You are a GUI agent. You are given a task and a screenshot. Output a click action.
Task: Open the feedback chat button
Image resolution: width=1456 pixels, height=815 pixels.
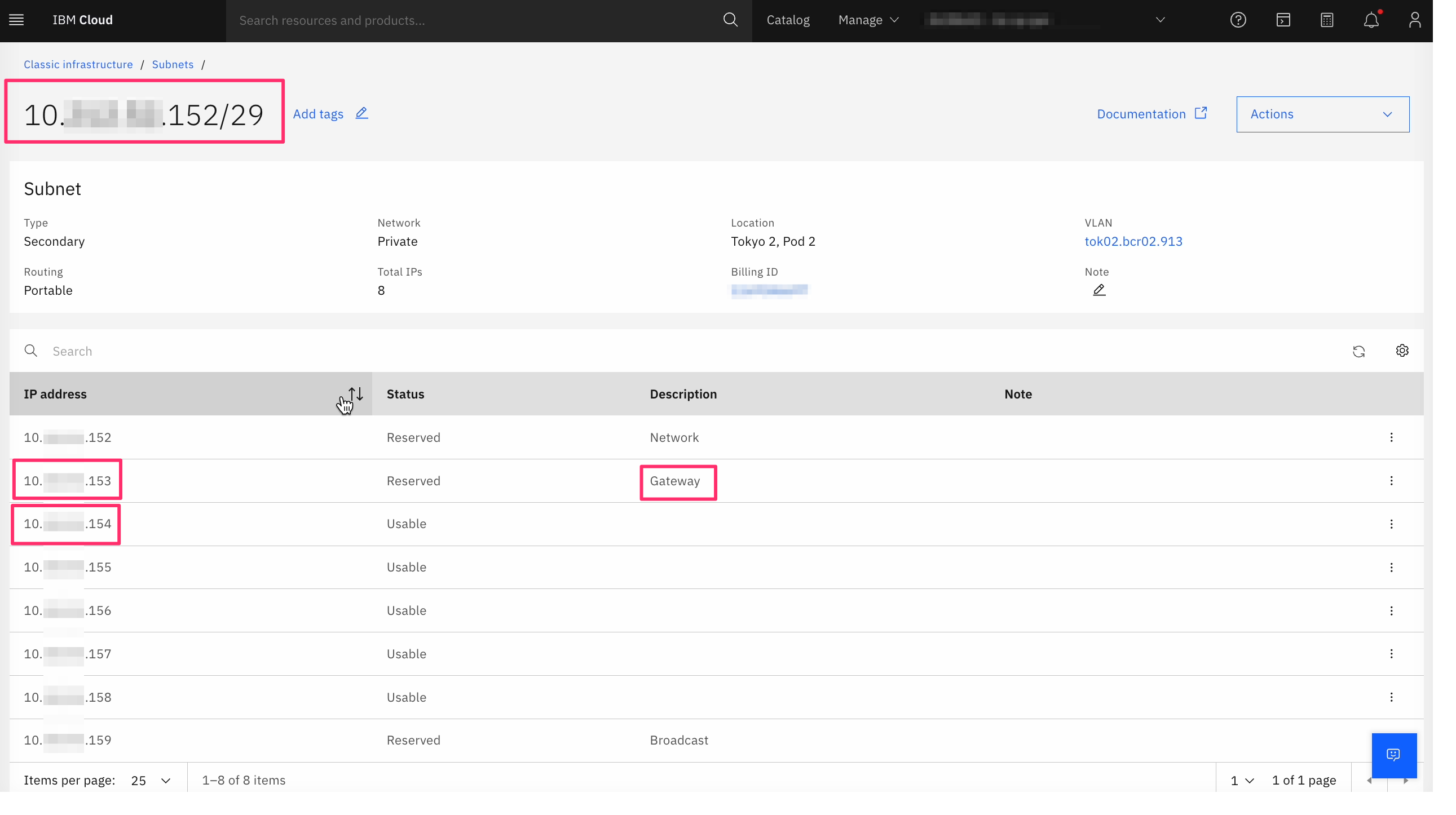(1393, 755)
